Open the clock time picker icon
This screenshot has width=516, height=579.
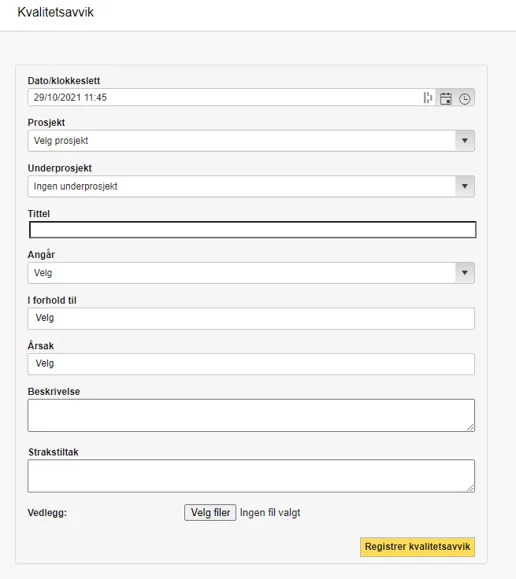pyautogui.click(x=464, y=99)
